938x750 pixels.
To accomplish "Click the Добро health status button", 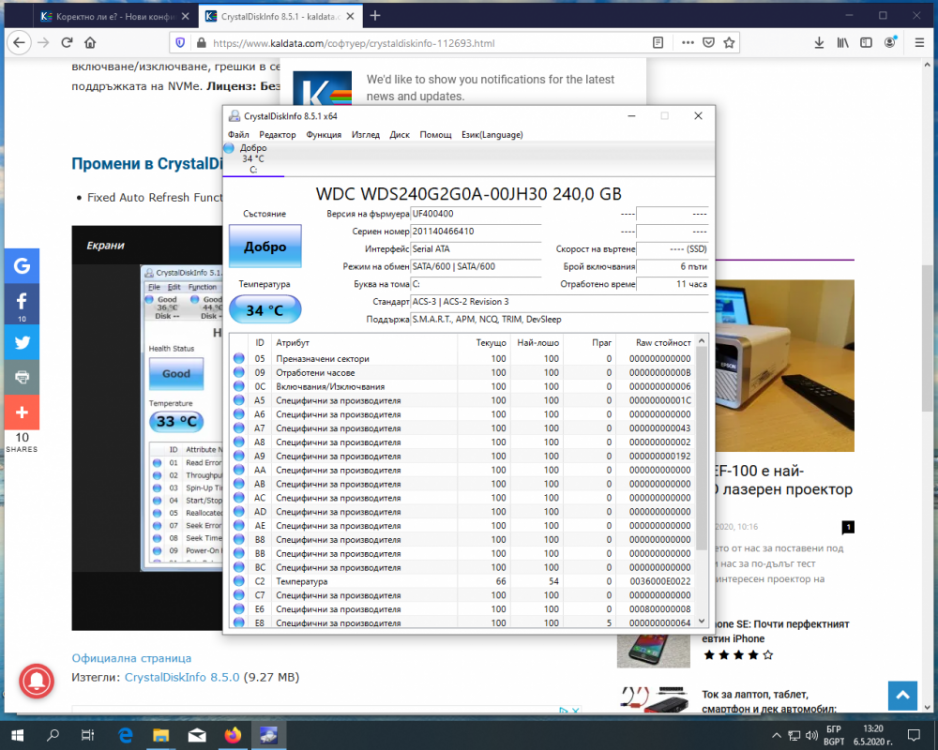I will [265, 246].
